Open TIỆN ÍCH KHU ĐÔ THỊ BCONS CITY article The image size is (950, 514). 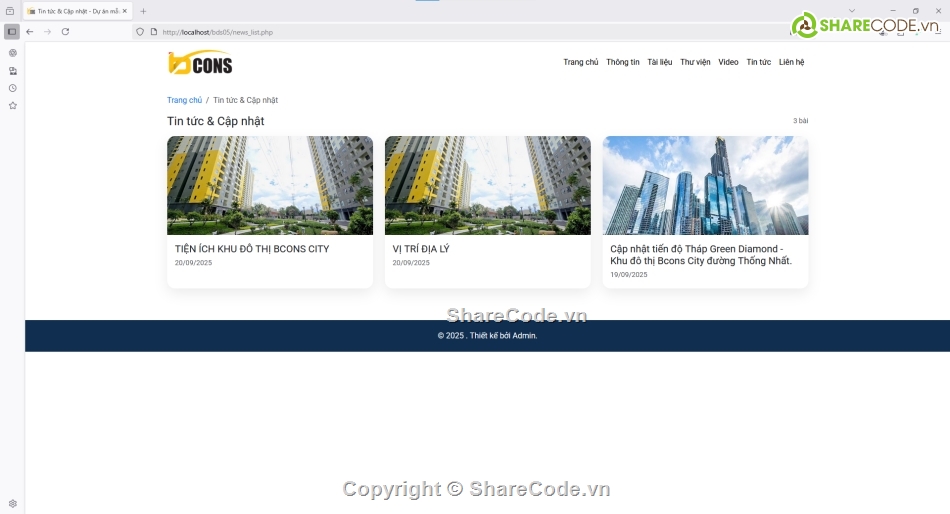coord(252,249)
